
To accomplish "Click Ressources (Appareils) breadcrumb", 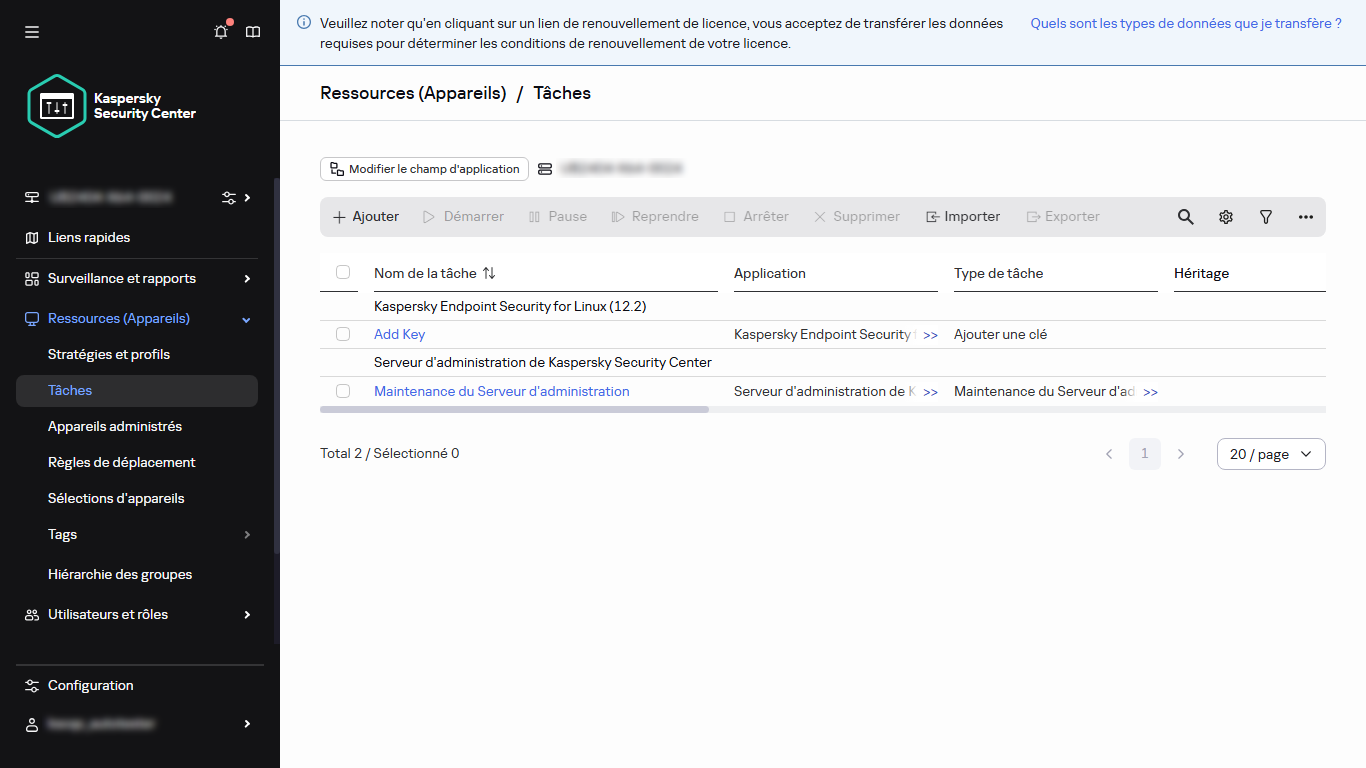I will pos(413,93).
